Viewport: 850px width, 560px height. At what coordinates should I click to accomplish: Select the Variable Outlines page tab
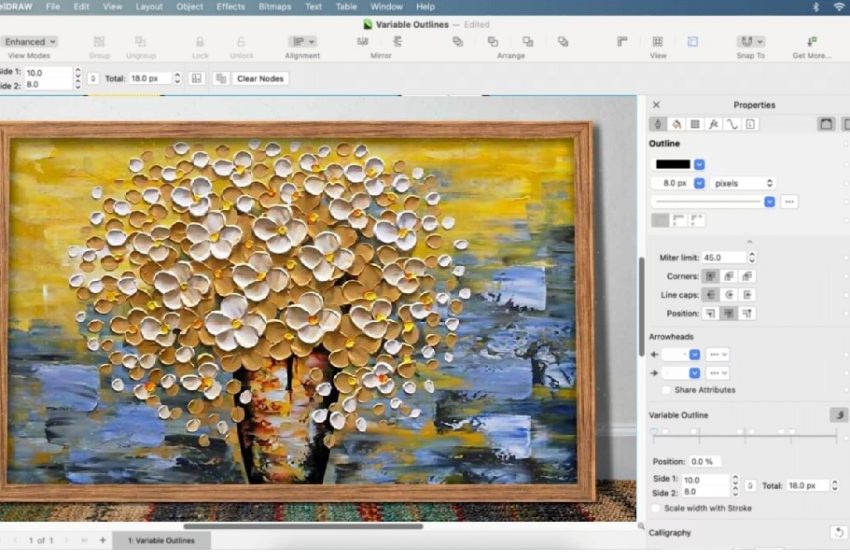coord(162,540)
